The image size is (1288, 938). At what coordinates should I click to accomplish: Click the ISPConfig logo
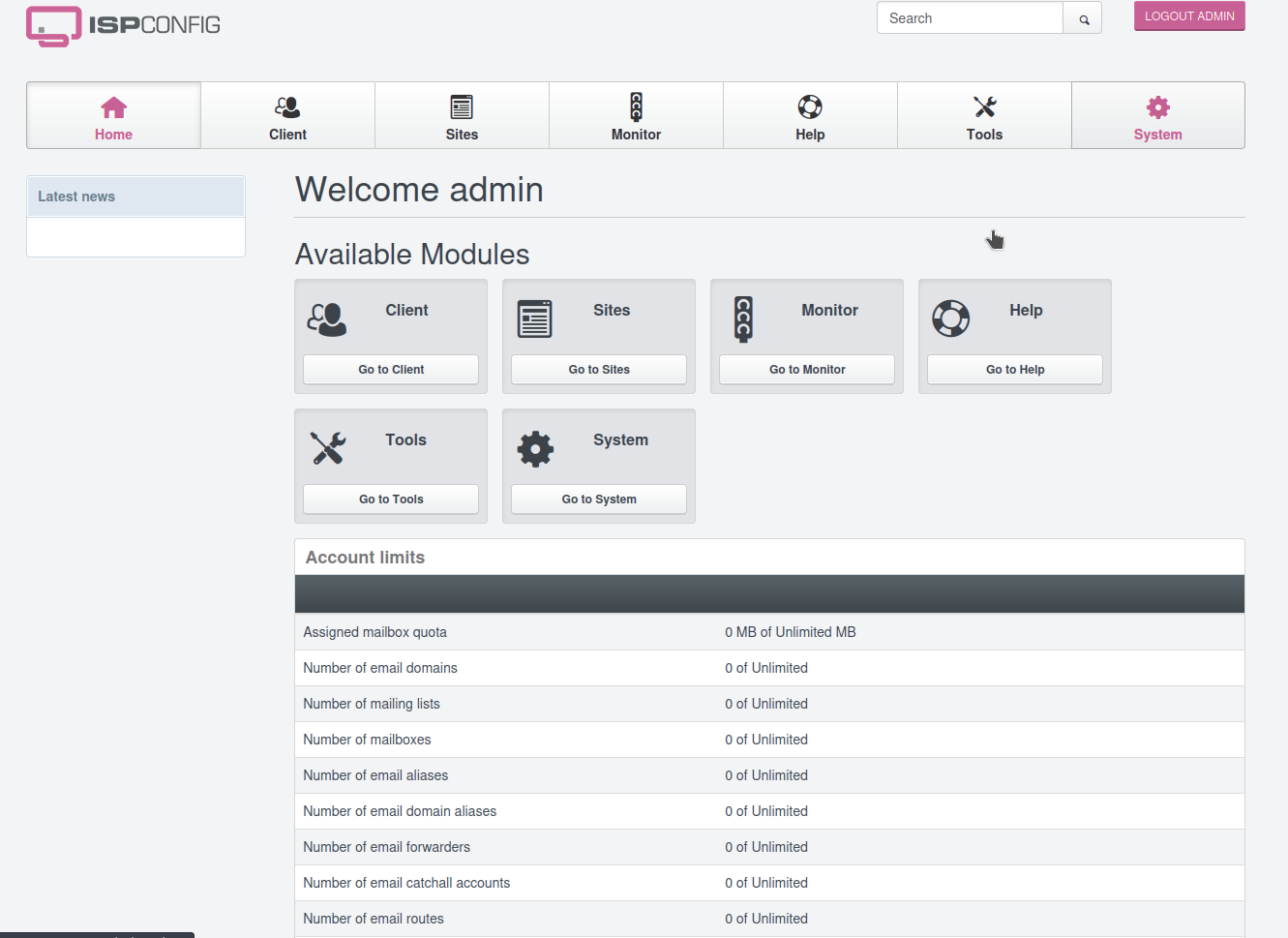click(123, 25)
